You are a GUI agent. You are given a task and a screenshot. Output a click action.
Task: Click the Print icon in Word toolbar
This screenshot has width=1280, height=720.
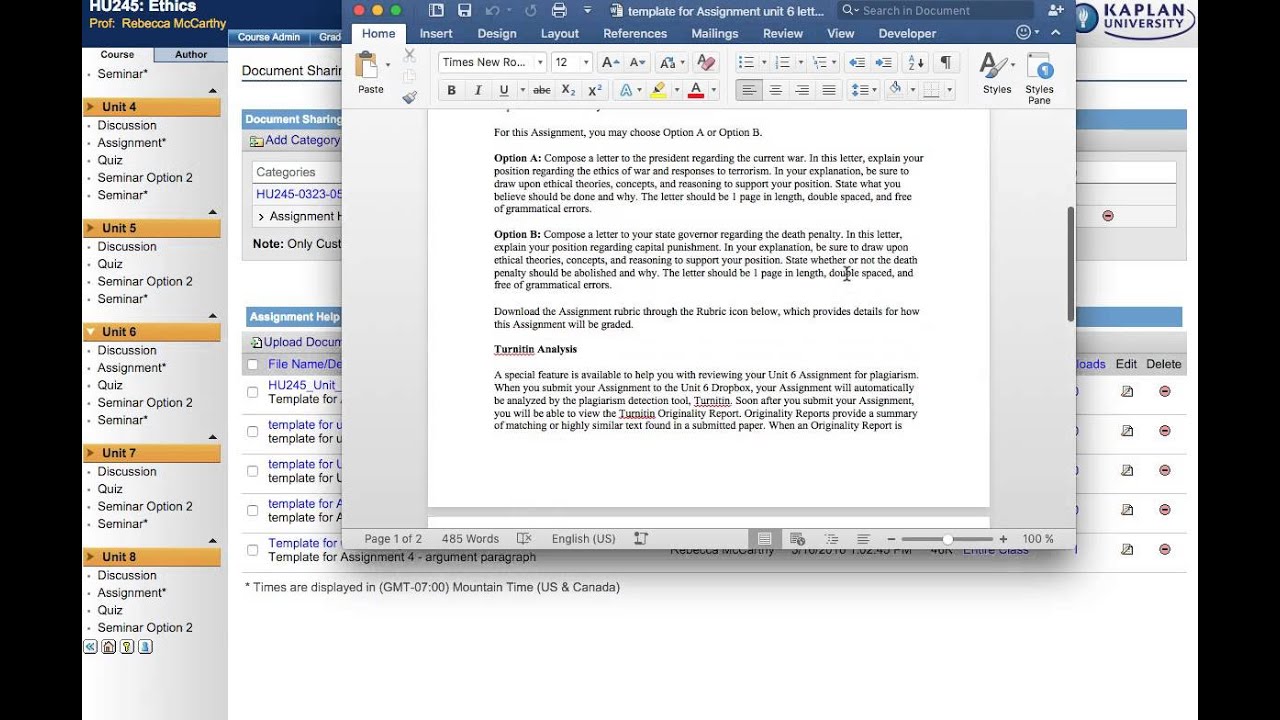pyautogui.click(x=560, y=10)
